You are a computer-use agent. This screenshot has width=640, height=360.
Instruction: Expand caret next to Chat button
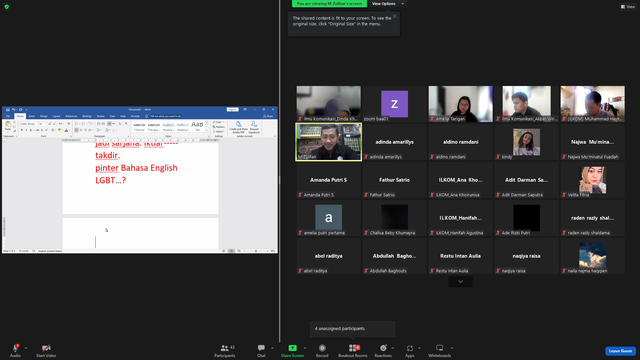pyautogui.click(x=272, y=348)
